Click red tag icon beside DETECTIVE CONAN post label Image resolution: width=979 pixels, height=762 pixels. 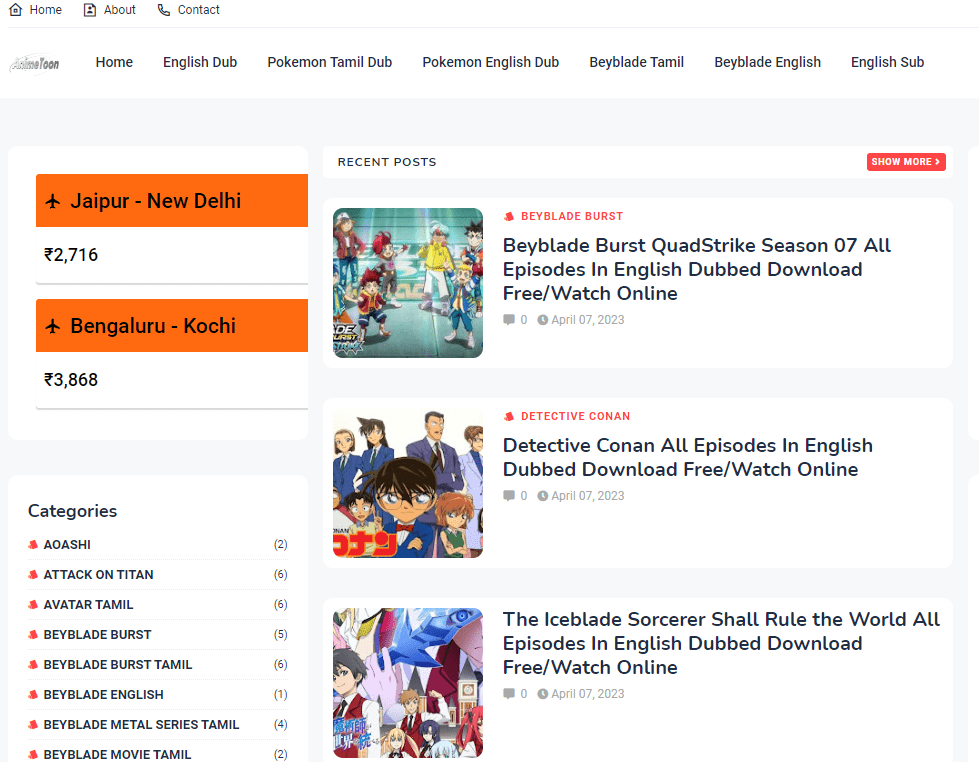(509, 417)
